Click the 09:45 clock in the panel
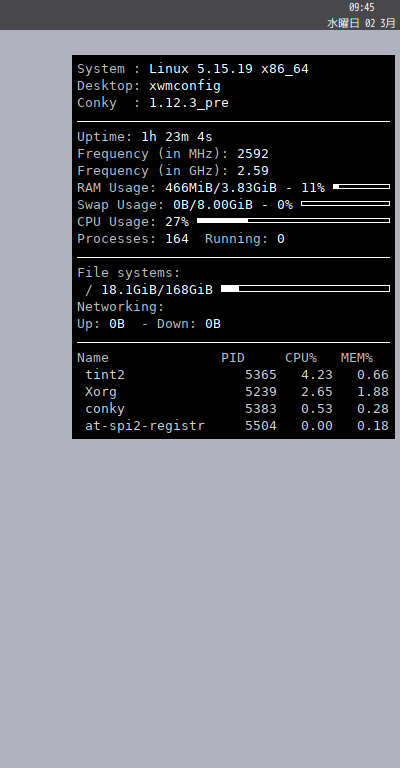The width and height of the screenshot is (400, 768). [x=361, y=7]
